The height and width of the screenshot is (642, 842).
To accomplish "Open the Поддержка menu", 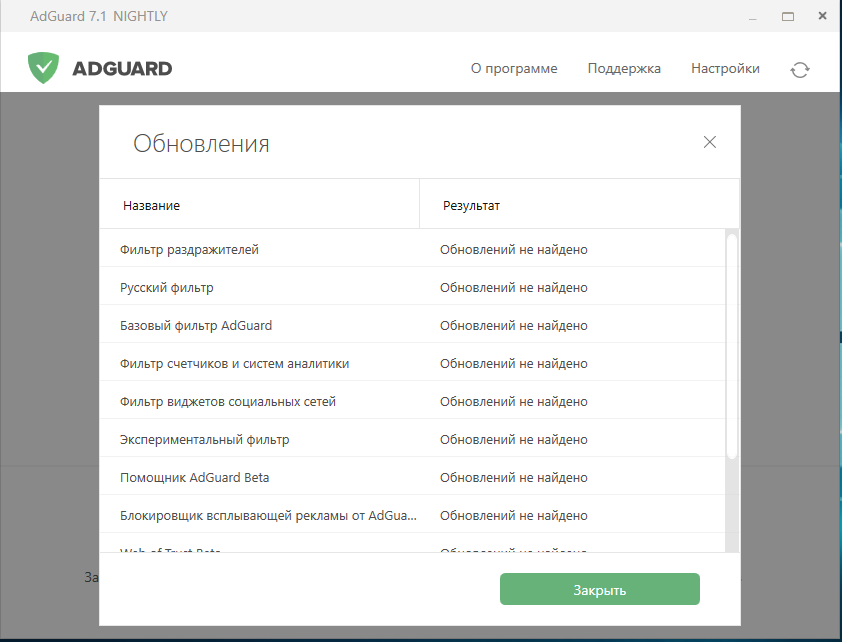I will 624,69.
